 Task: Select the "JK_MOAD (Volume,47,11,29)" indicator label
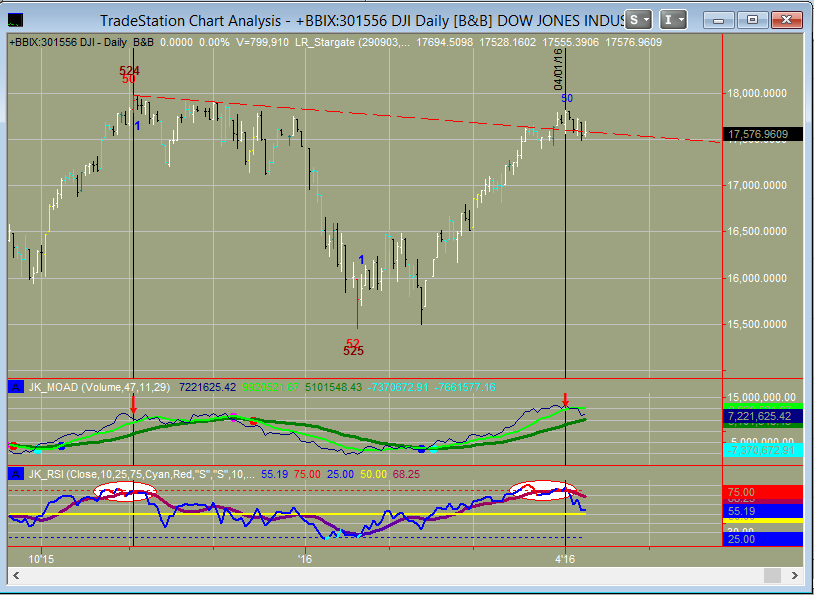click(99, 387)
